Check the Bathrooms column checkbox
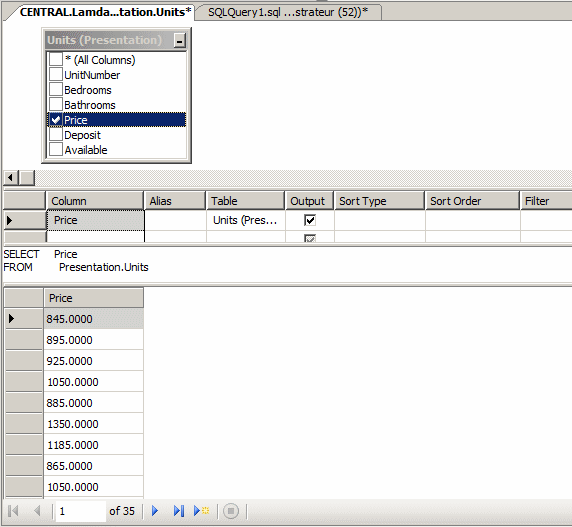 click(56, 104)
